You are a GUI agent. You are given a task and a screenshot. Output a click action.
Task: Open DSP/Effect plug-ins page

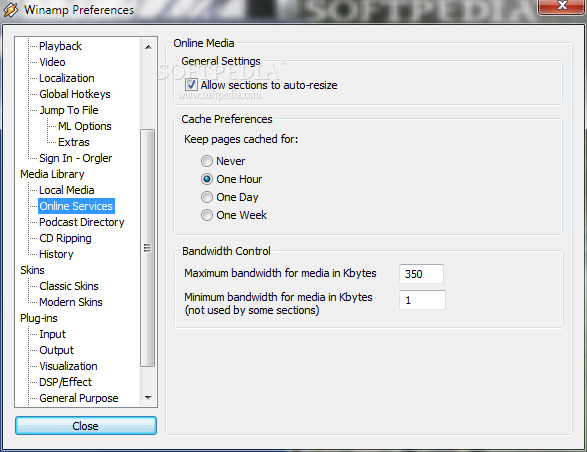[x=65, y=382]
